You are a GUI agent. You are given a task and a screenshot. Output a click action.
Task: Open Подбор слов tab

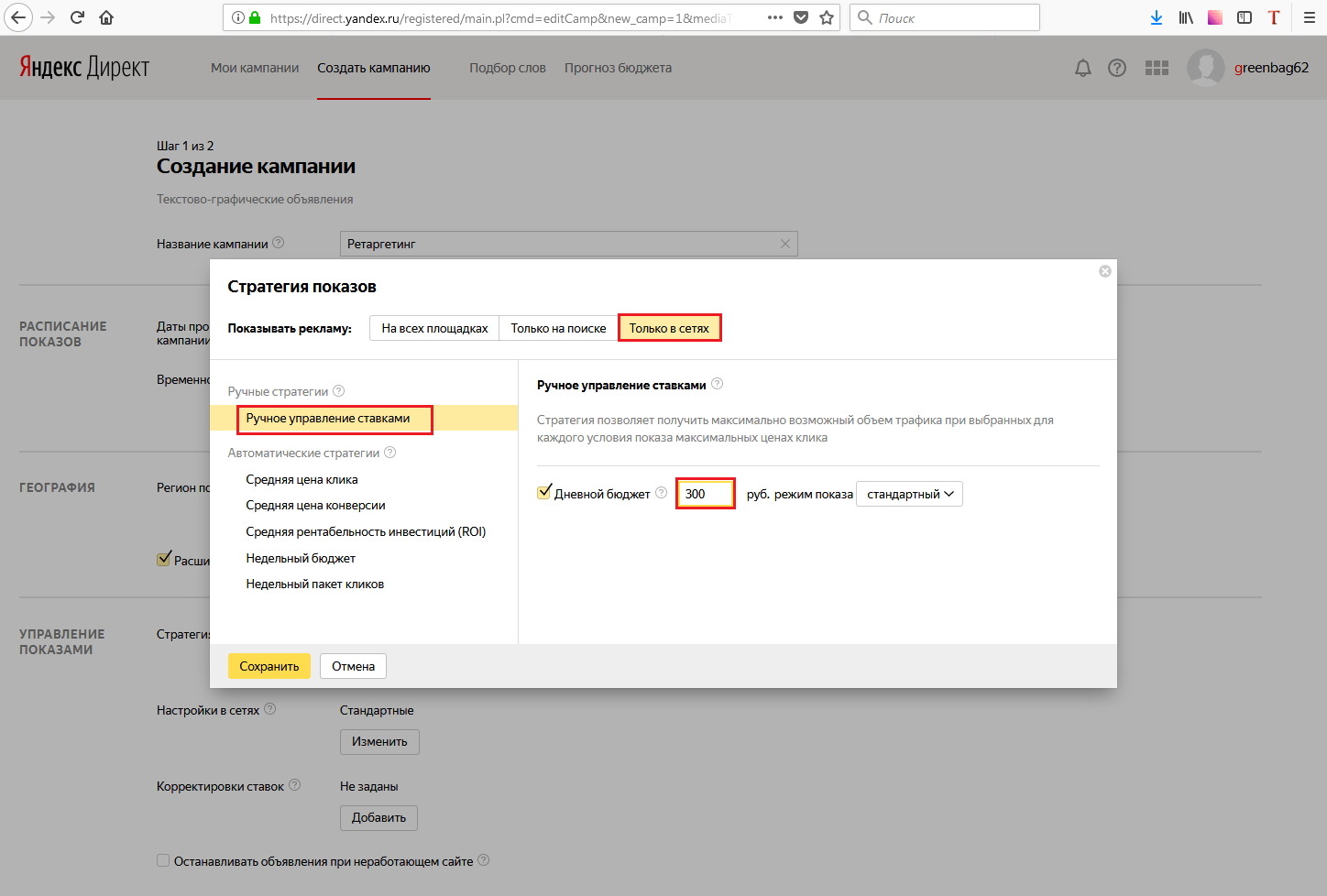pyautogui.click(x=508, y=68)
